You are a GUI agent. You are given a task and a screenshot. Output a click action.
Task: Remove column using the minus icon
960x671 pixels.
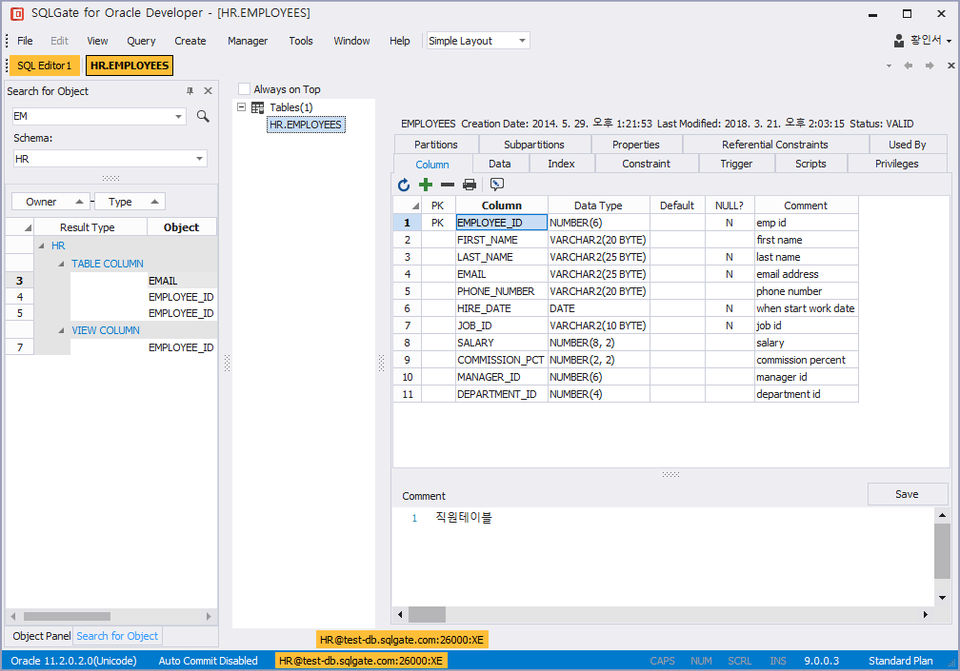(447, 185)
